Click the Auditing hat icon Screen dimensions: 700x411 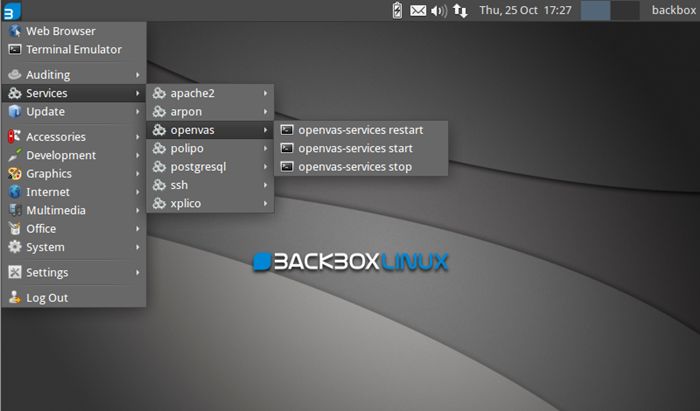[x=15, y=75]
